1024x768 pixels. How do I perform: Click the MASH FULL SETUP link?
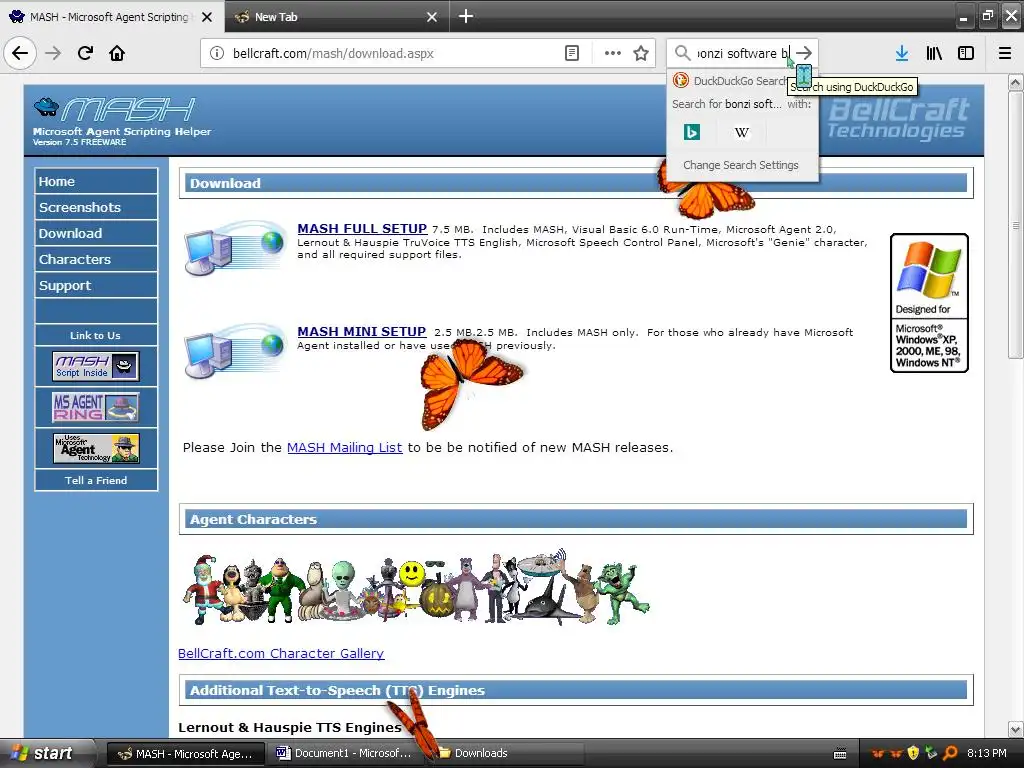point(362,229)
